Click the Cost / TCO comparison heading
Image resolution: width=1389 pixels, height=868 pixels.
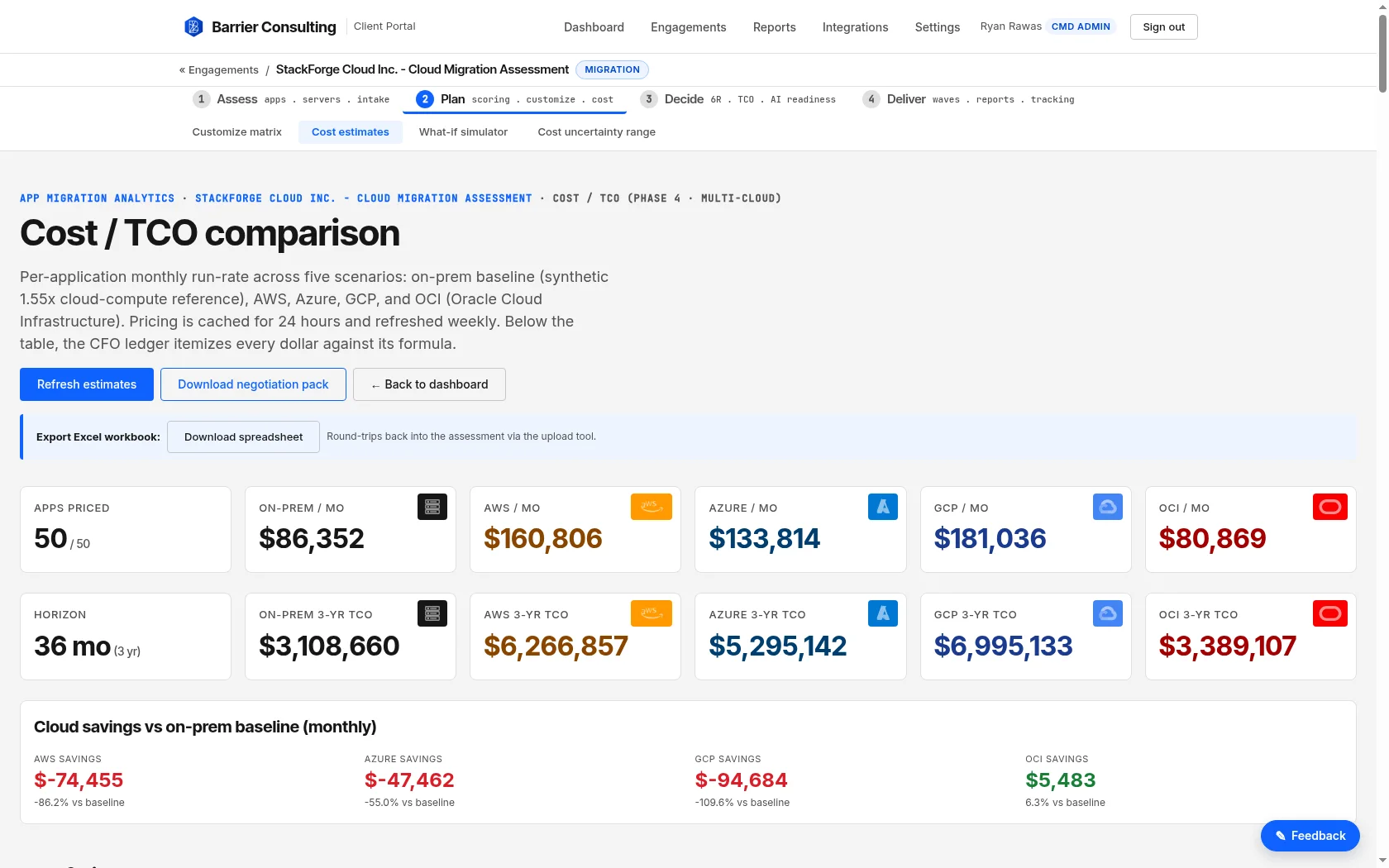(210, 234)
